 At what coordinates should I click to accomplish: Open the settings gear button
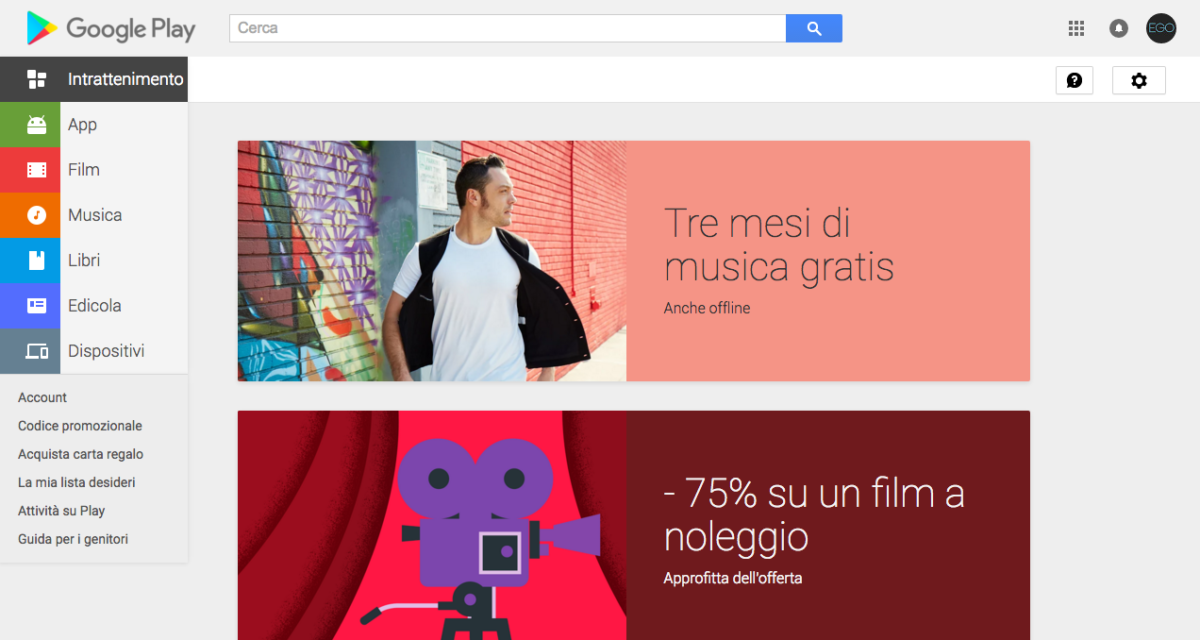[1139, 80]
